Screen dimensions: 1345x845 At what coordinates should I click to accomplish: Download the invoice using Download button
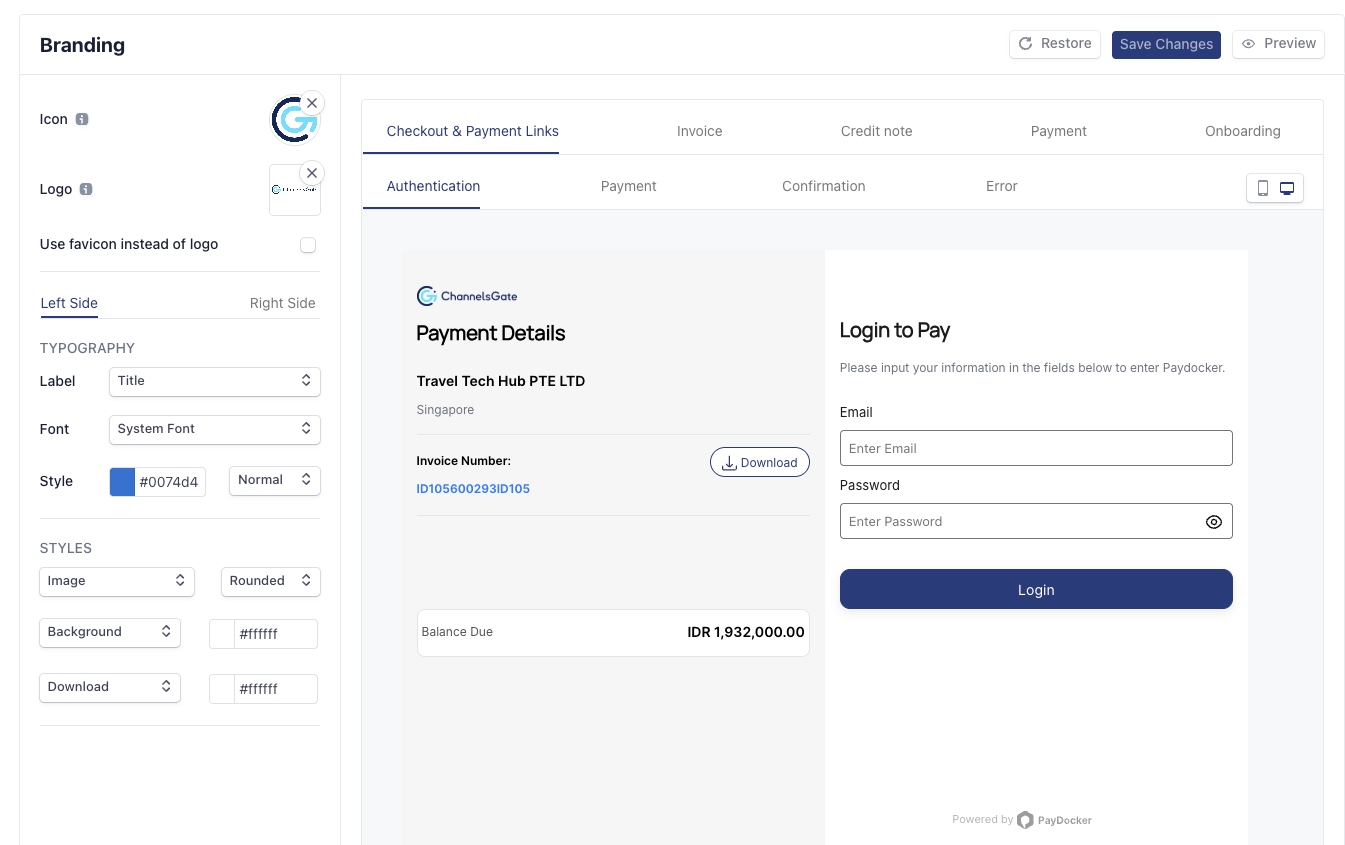759,462
